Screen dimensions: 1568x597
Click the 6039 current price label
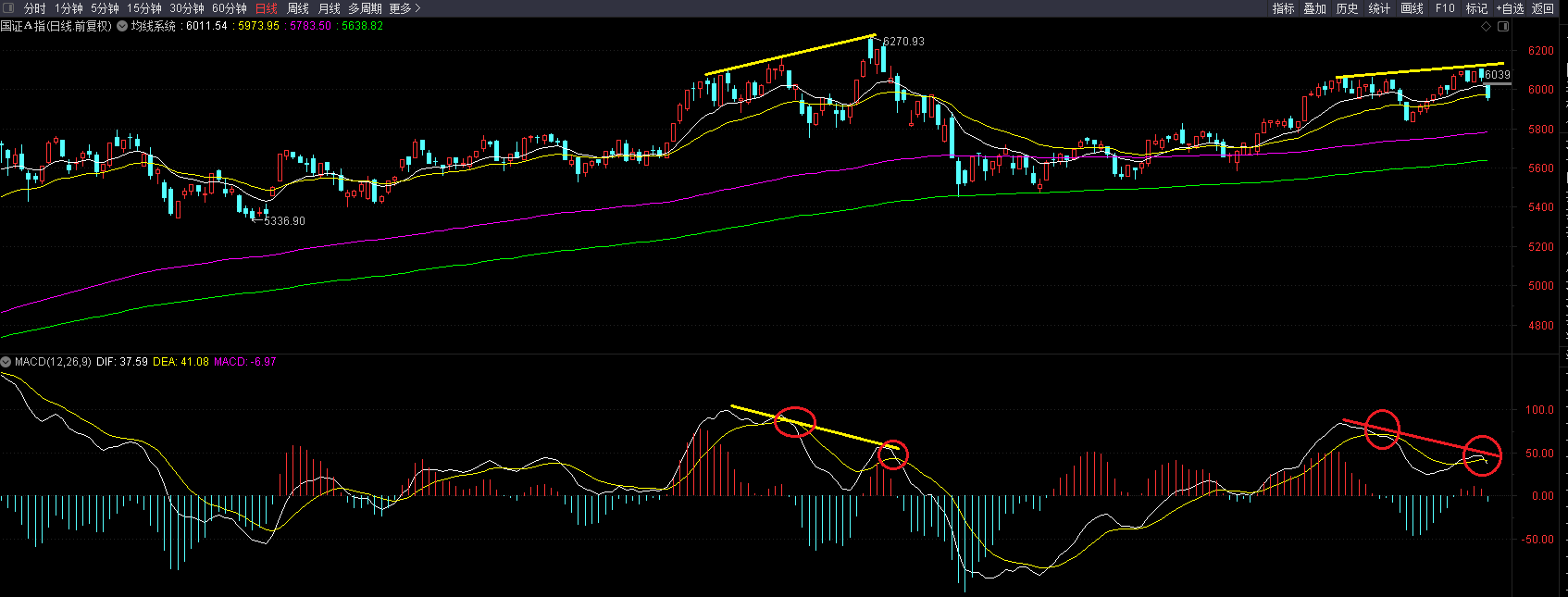point(1497,75)
